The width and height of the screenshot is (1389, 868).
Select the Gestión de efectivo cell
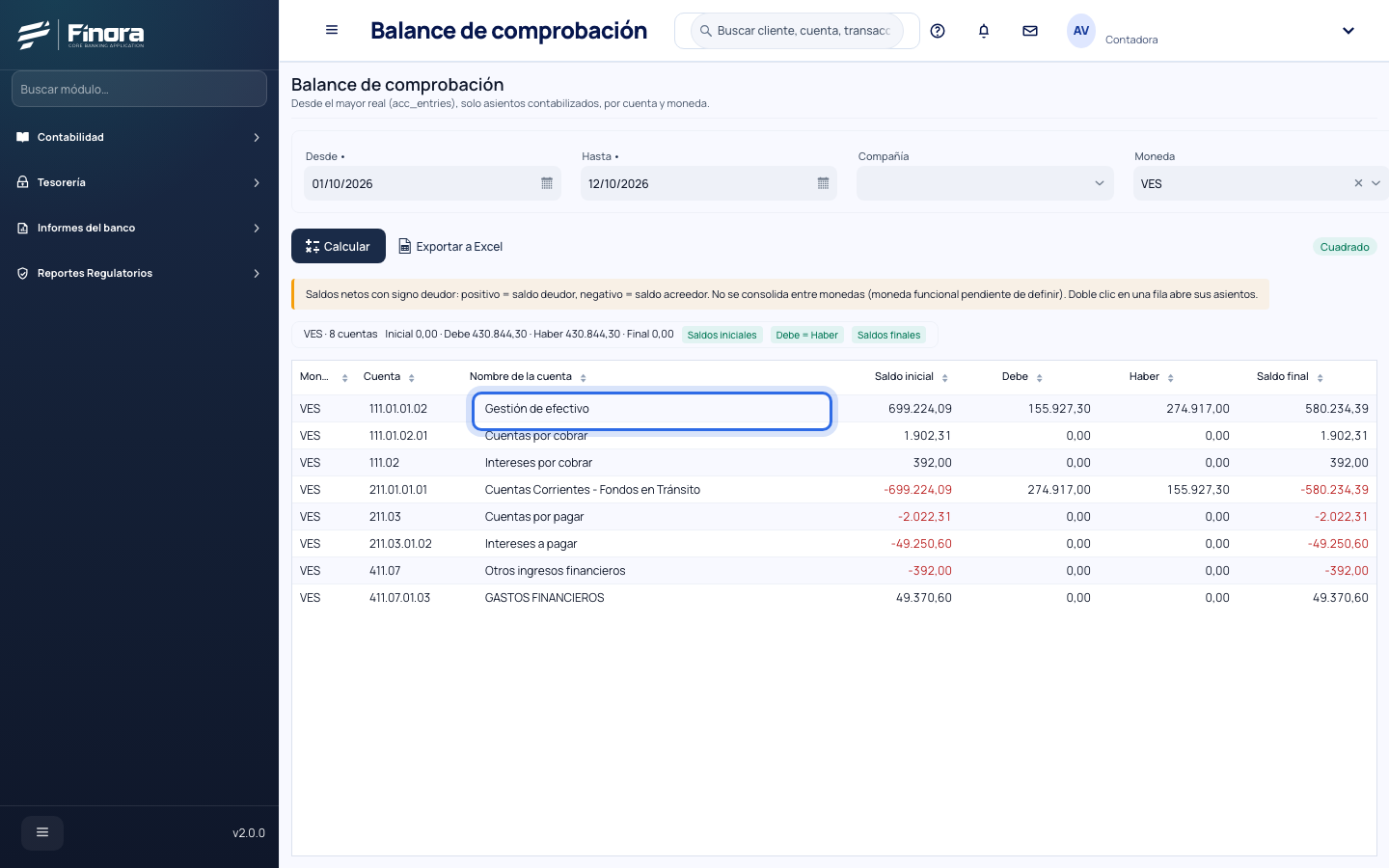[652, 409]
